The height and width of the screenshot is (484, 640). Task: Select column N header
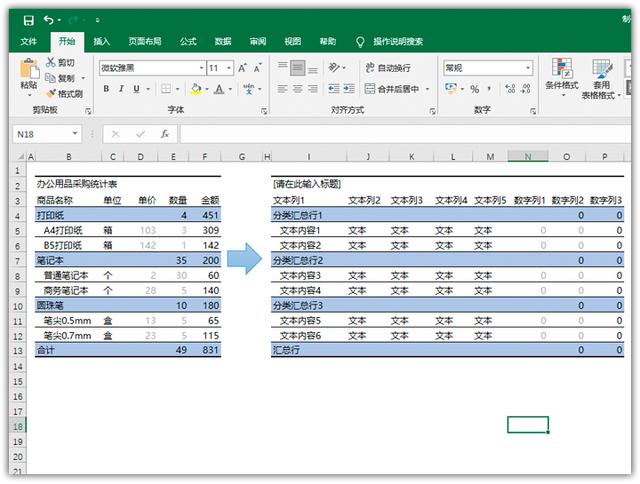(x=528, y=156)
